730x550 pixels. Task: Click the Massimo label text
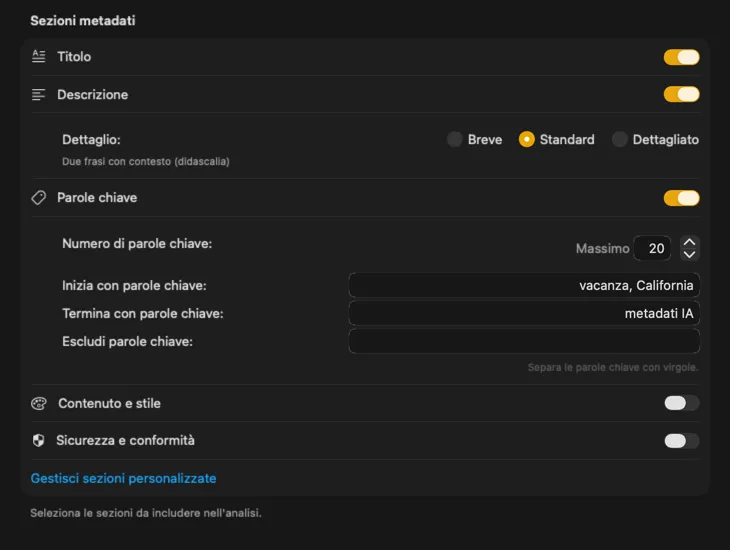602,249
